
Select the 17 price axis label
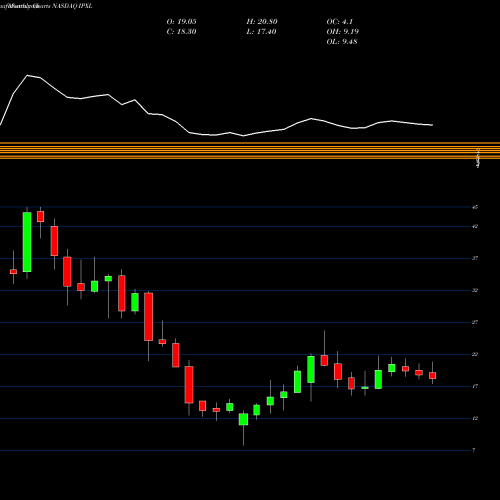[x=475, y=386]
